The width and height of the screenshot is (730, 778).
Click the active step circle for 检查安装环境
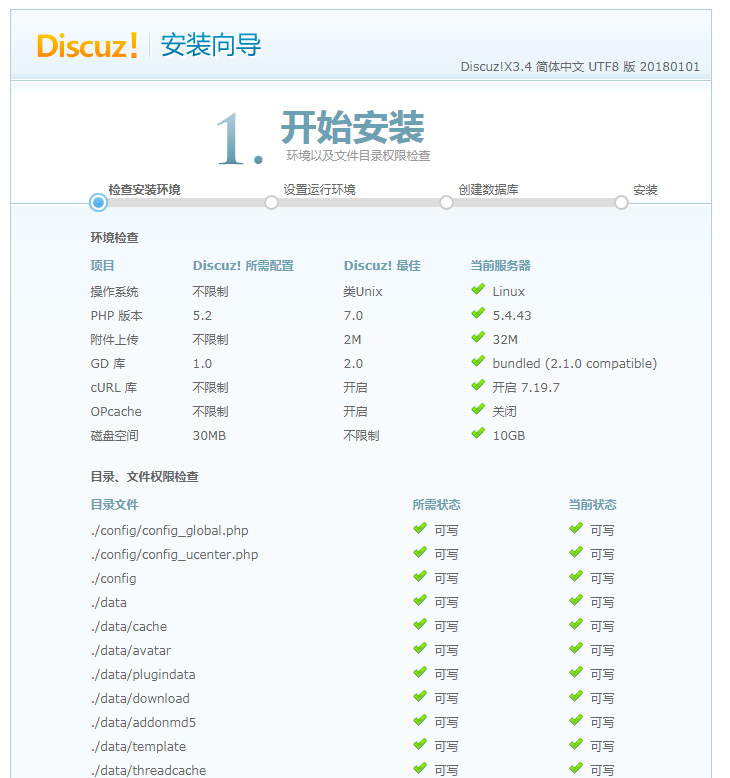tap(98, 202)
